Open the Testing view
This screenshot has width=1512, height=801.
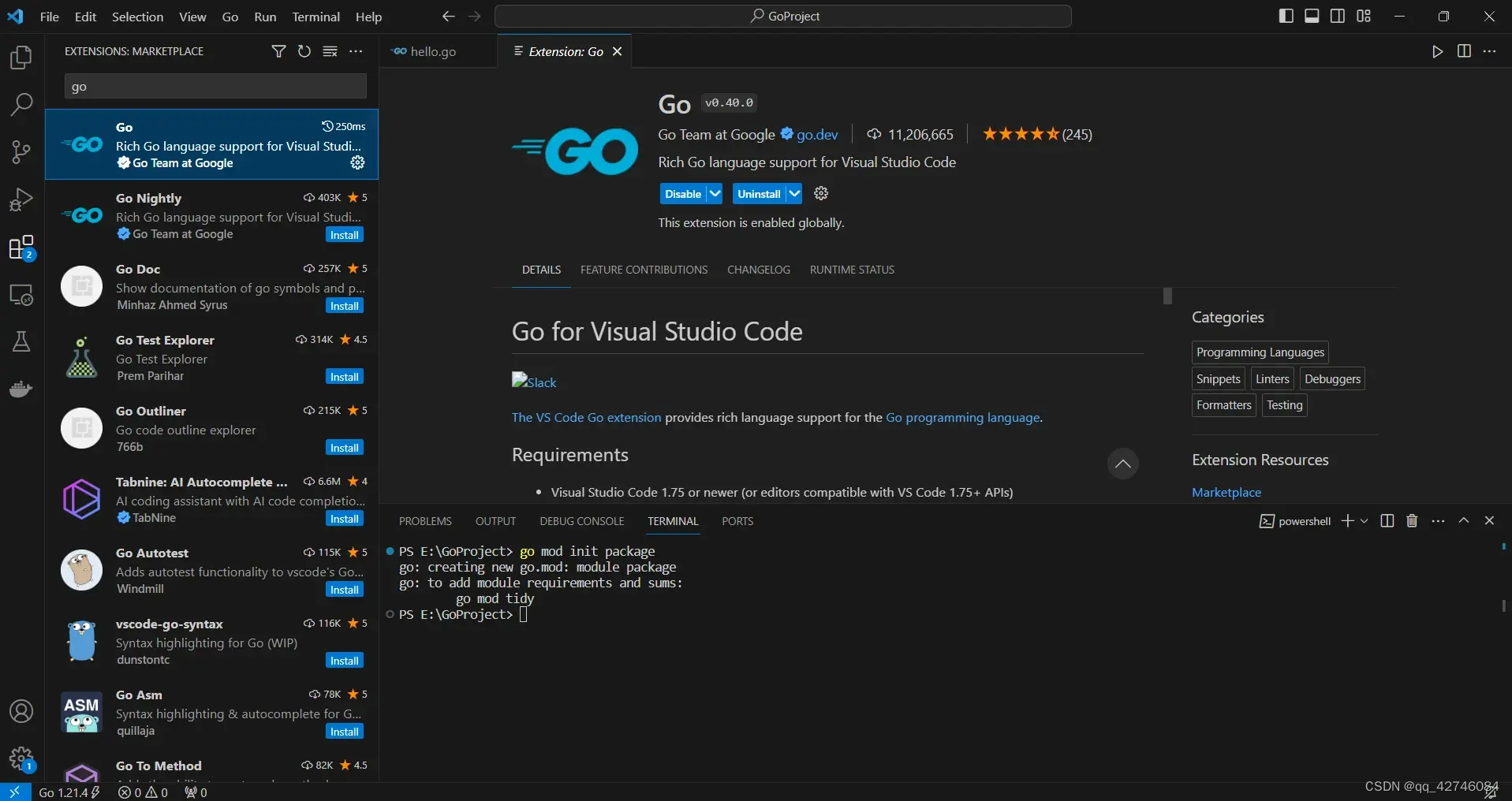(x=21, y=341)
